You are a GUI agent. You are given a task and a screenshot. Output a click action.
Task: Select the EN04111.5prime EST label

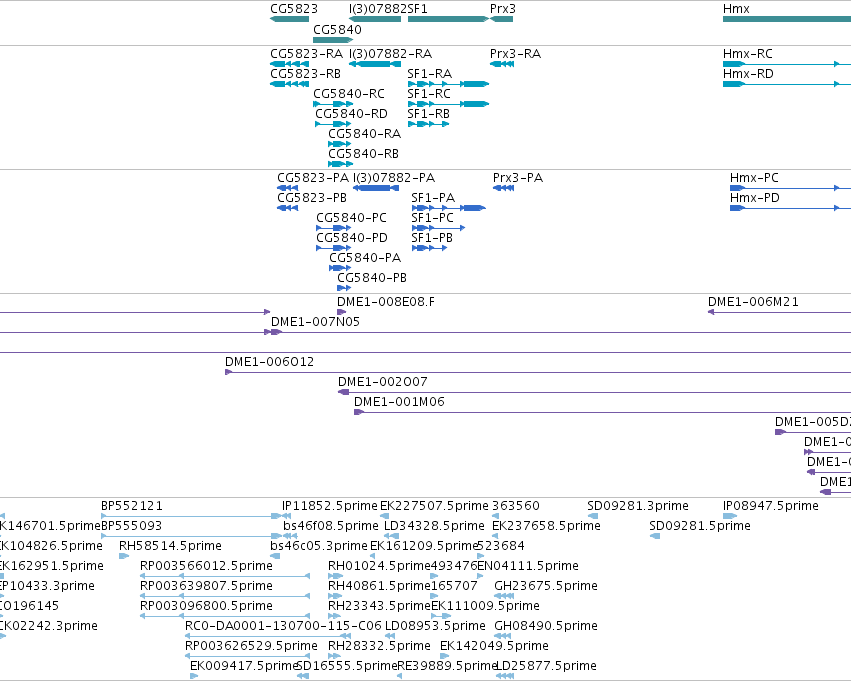tap(528, 567)
